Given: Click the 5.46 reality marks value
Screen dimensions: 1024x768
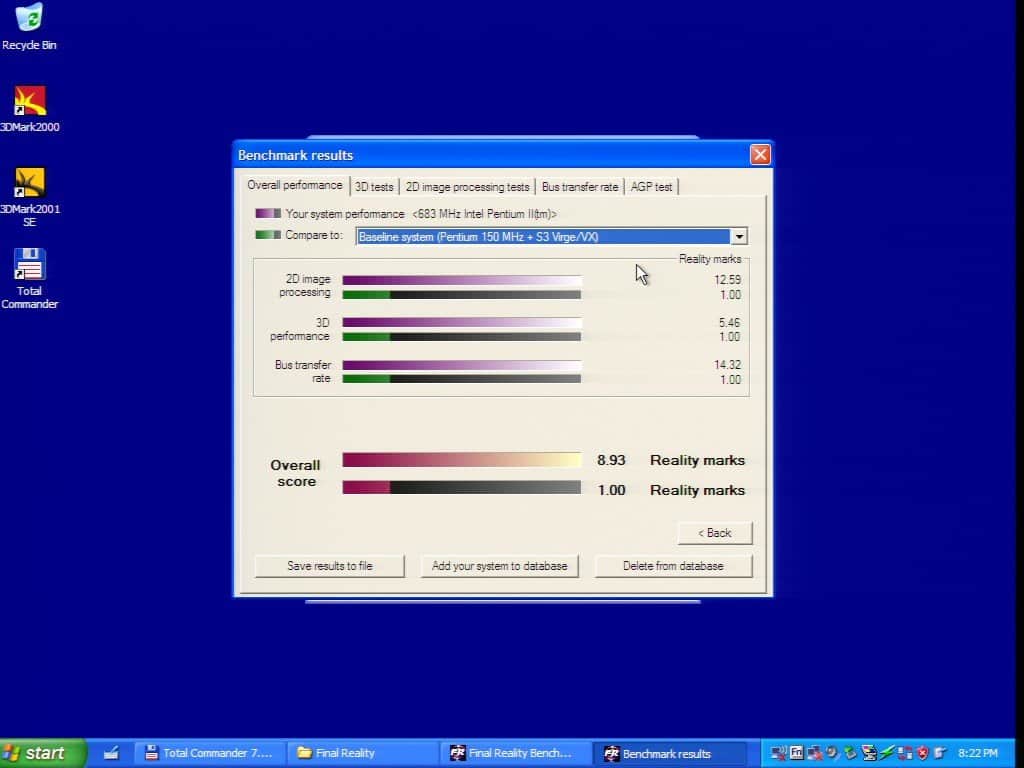Looking at the screenshot, I should click(x=729, y=323).
